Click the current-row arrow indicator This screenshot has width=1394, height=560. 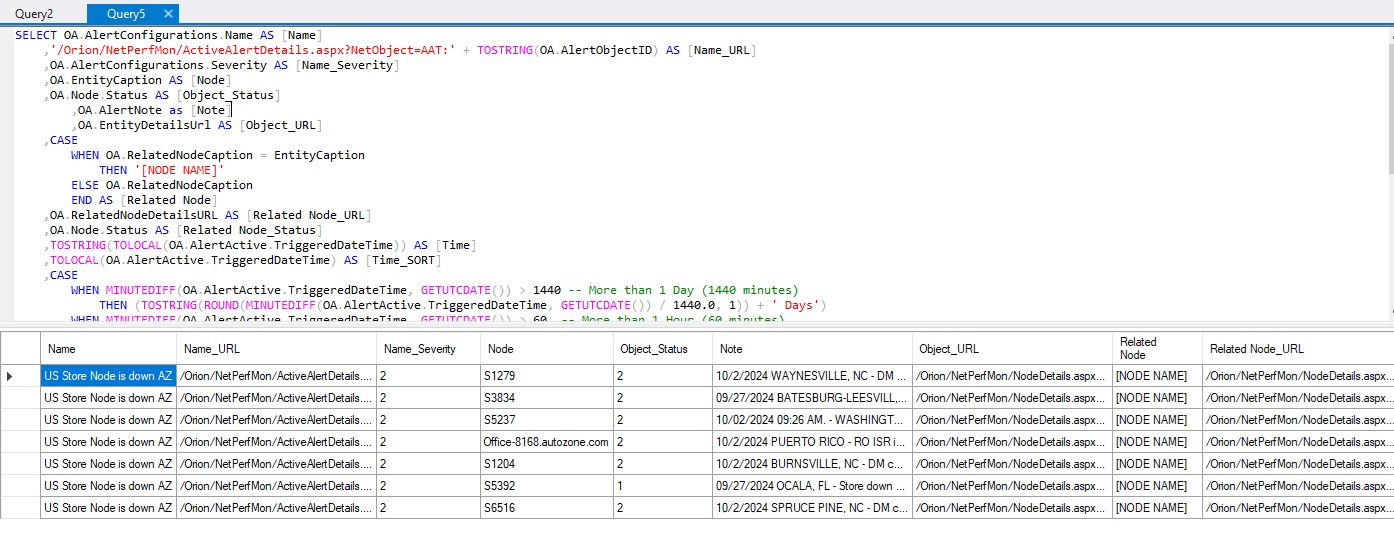tap(11, 376)
